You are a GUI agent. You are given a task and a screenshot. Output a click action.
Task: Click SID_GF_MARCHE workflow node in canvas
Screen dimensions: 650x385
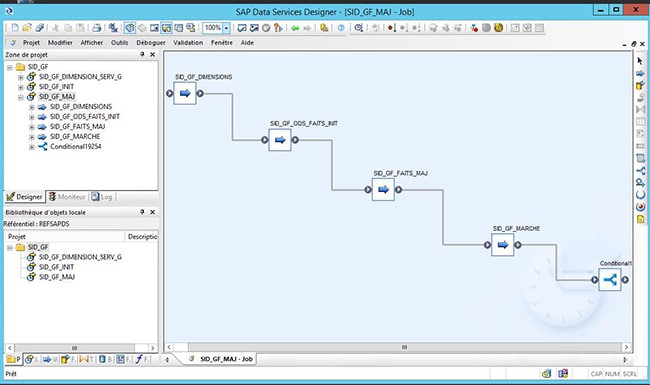[x=502, y=245]
